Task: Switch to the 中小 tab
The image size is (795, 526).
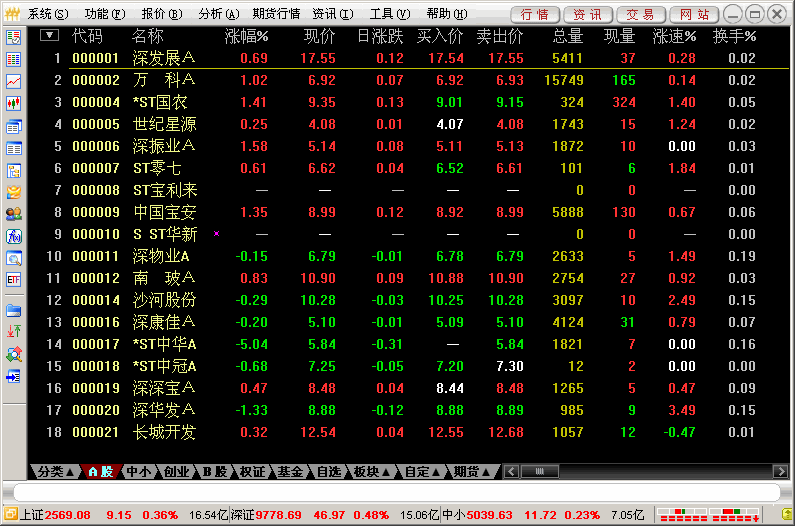Action: pyautogui.click(x=138, y=472)
